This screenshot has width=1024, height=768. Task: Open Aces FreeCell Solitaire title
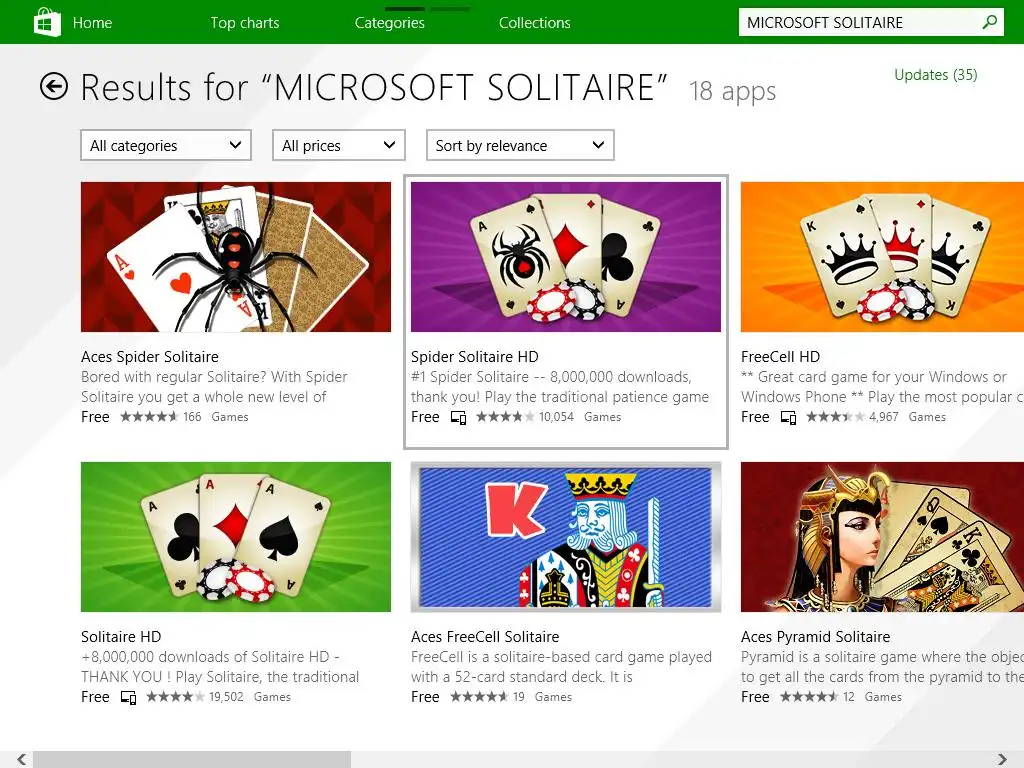[485, 637]
